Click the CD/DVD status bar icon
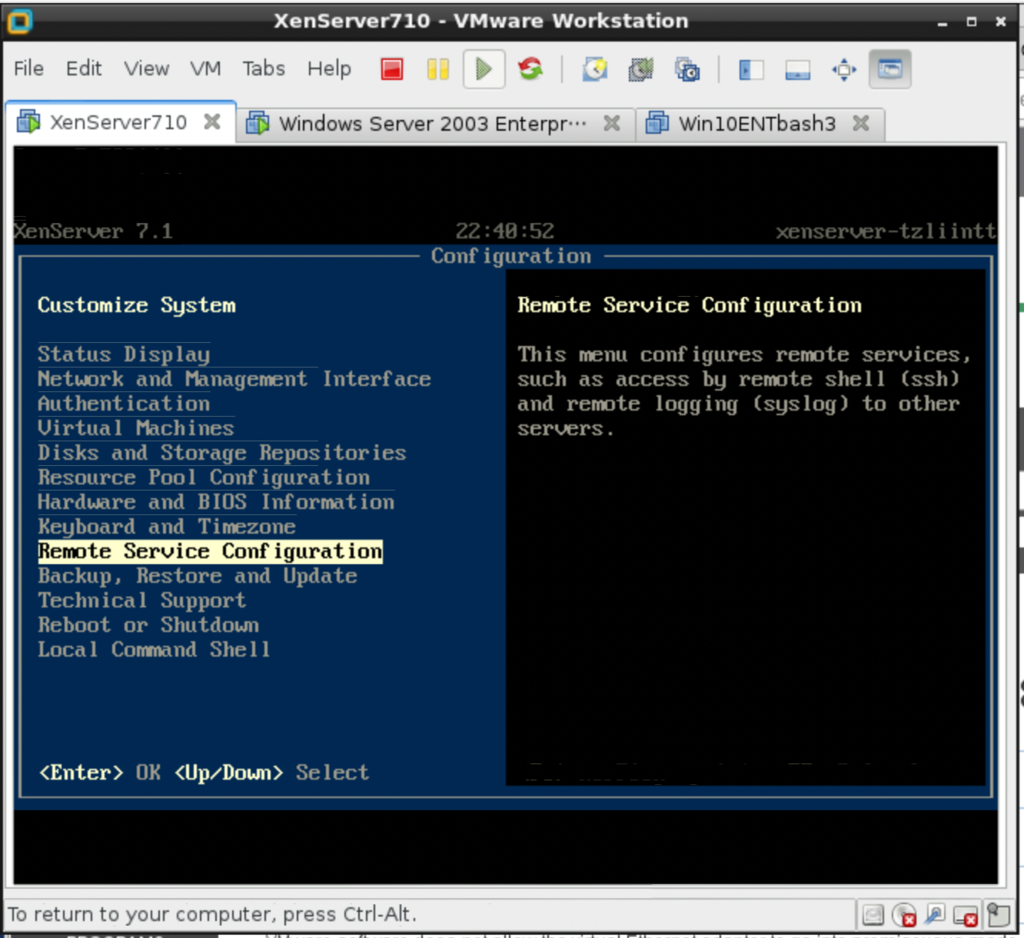This screenshot has width=1024, height=938. point(904,914)
